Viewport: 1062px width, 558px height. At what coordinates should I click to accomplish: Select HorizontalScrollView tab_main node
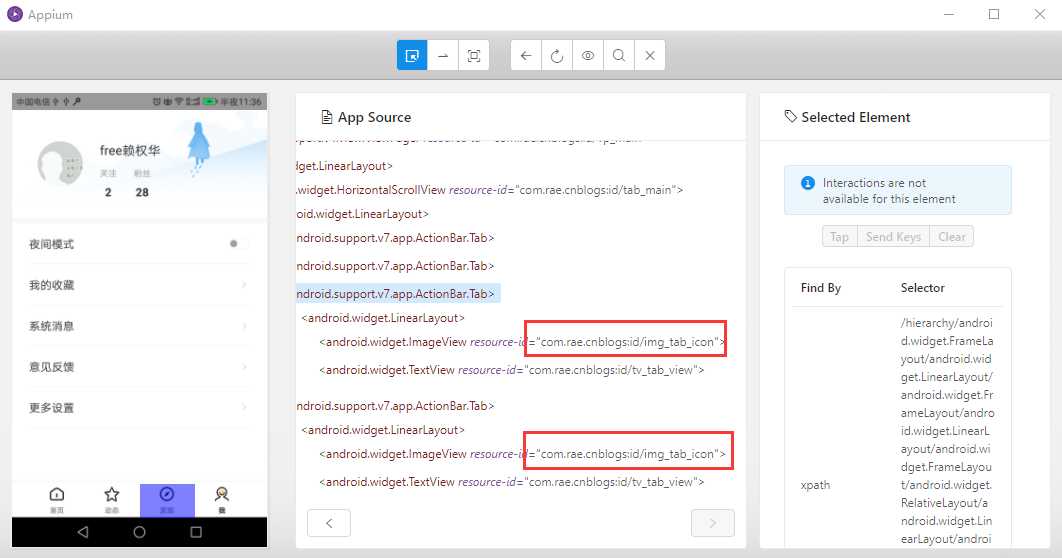coord(490,190)
